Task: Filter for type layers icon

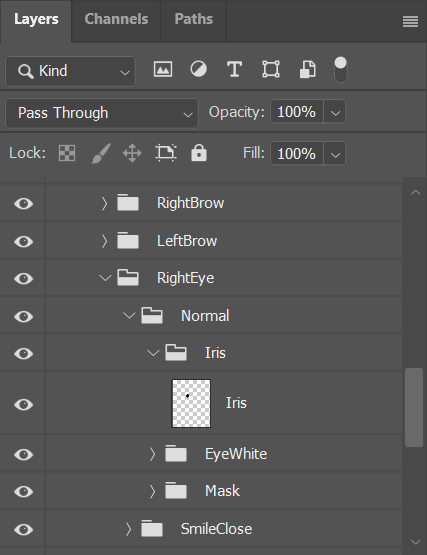Action: (234, 69)
